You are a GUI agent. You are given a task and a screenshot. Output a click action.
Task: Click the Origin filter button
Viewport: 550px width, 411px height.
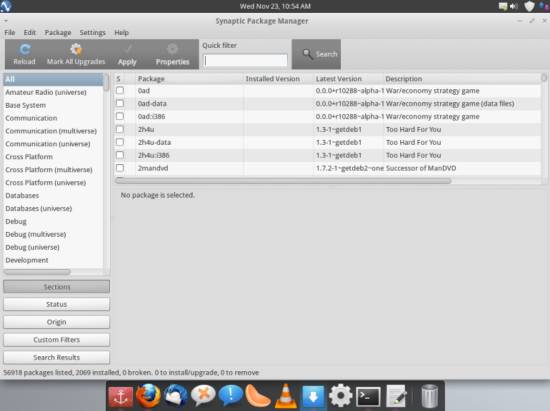coord(56,322)
